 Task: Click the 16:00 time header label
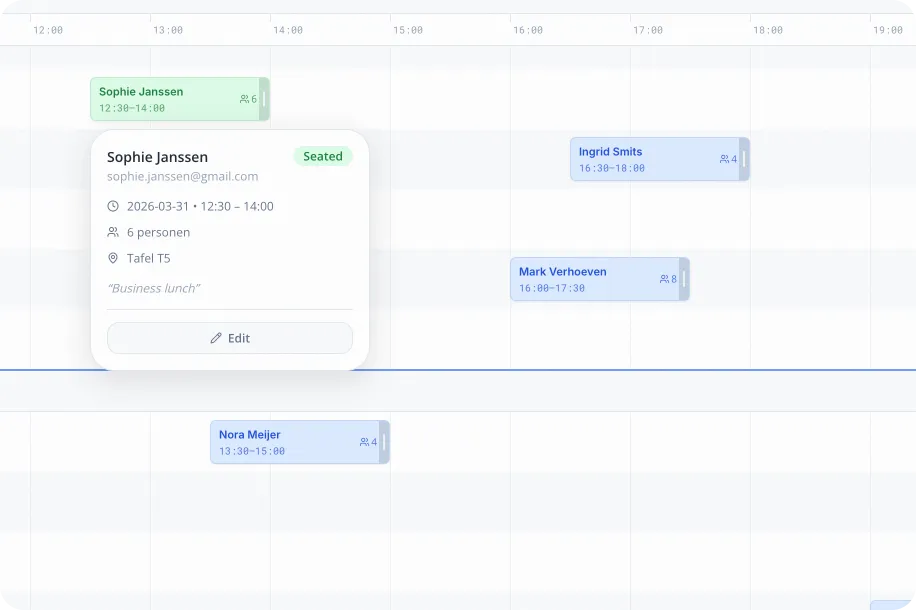528,30
